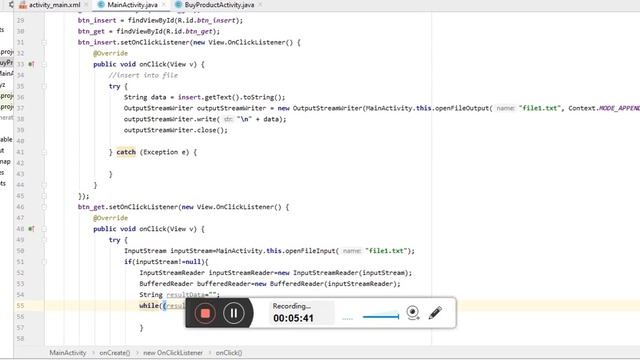Click "String data" declaration on line 36
The height and width of the screenshot is (360, 640).
point(145,97)
